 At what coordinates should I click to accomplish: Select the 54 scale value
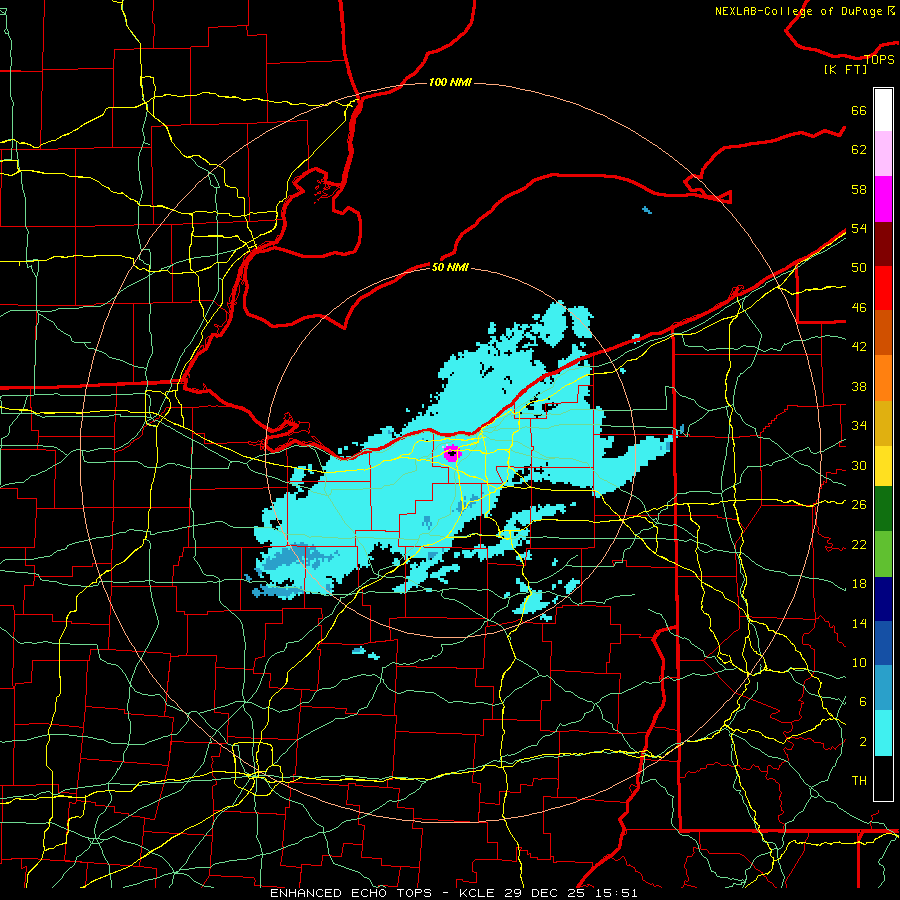859,228
